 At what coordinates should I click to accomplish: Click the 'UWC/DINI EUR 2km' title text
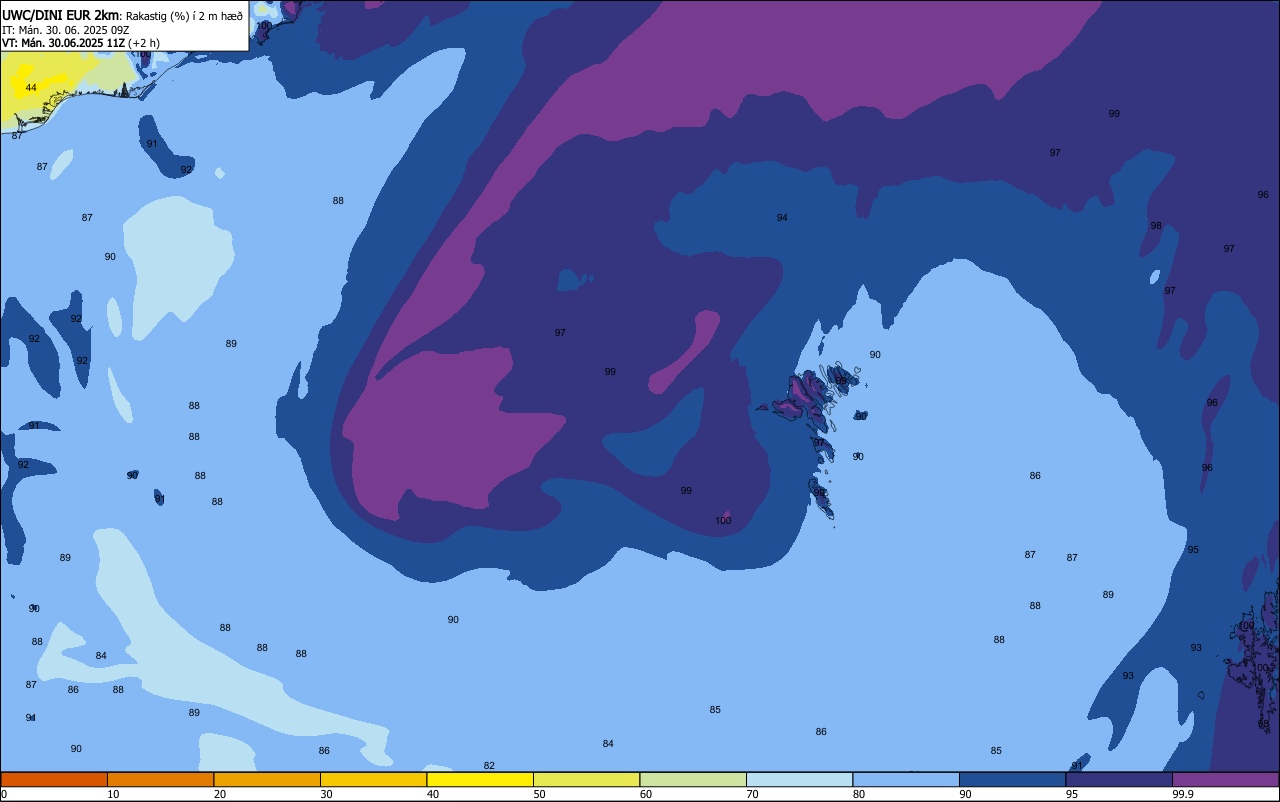pyautogui.click(x=61, y=15)
